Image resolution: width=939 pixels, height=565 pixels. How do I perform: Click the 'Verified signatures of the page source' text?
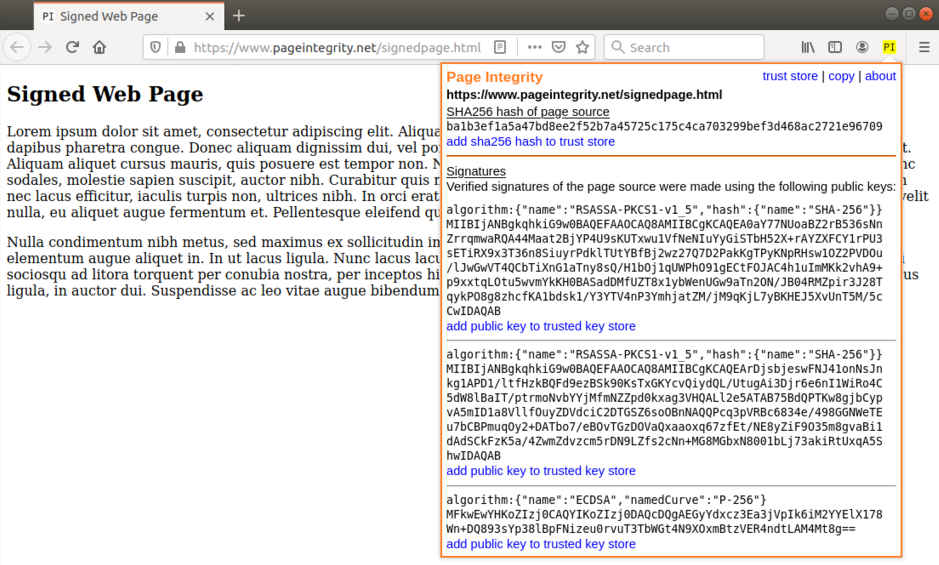pyautogui.click(x=671, y=187)
